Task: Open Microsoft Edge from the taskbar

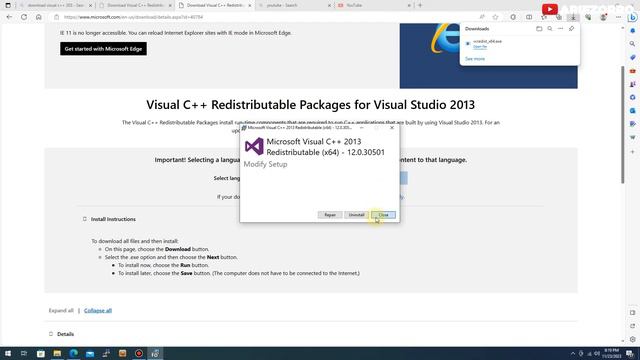Action: 73,353
